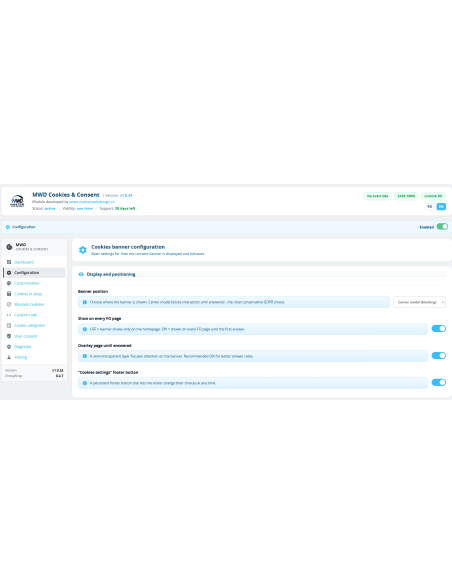This screenshot has width=452, height=584.
Task: Click the Cookies in shop sidebar icon
Action: pos(9,294)
